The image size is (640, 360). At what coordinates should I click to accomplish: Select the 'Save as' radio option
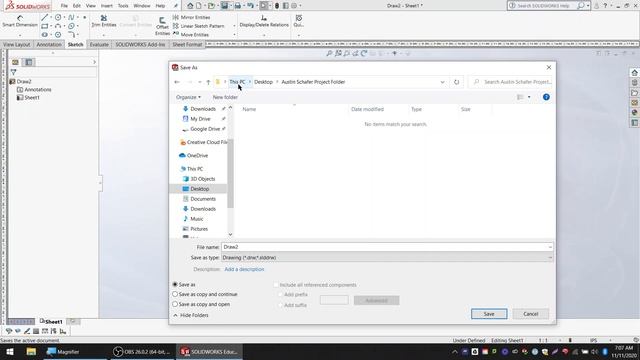tap(175, 284)
